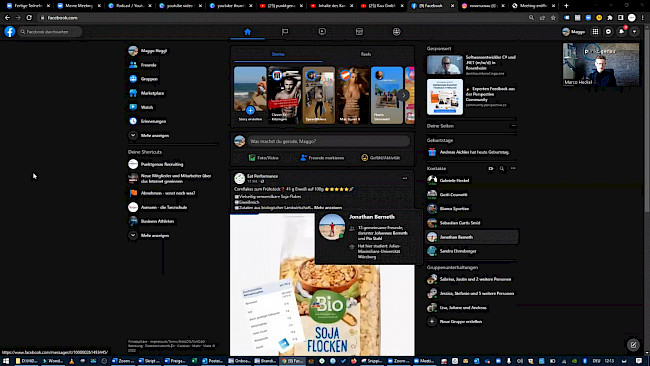Image resolution: width=650 pixels, height=366 pixels.
Task: Open chat with Jonathan Berneth in contacts
Action: (472, 237)
